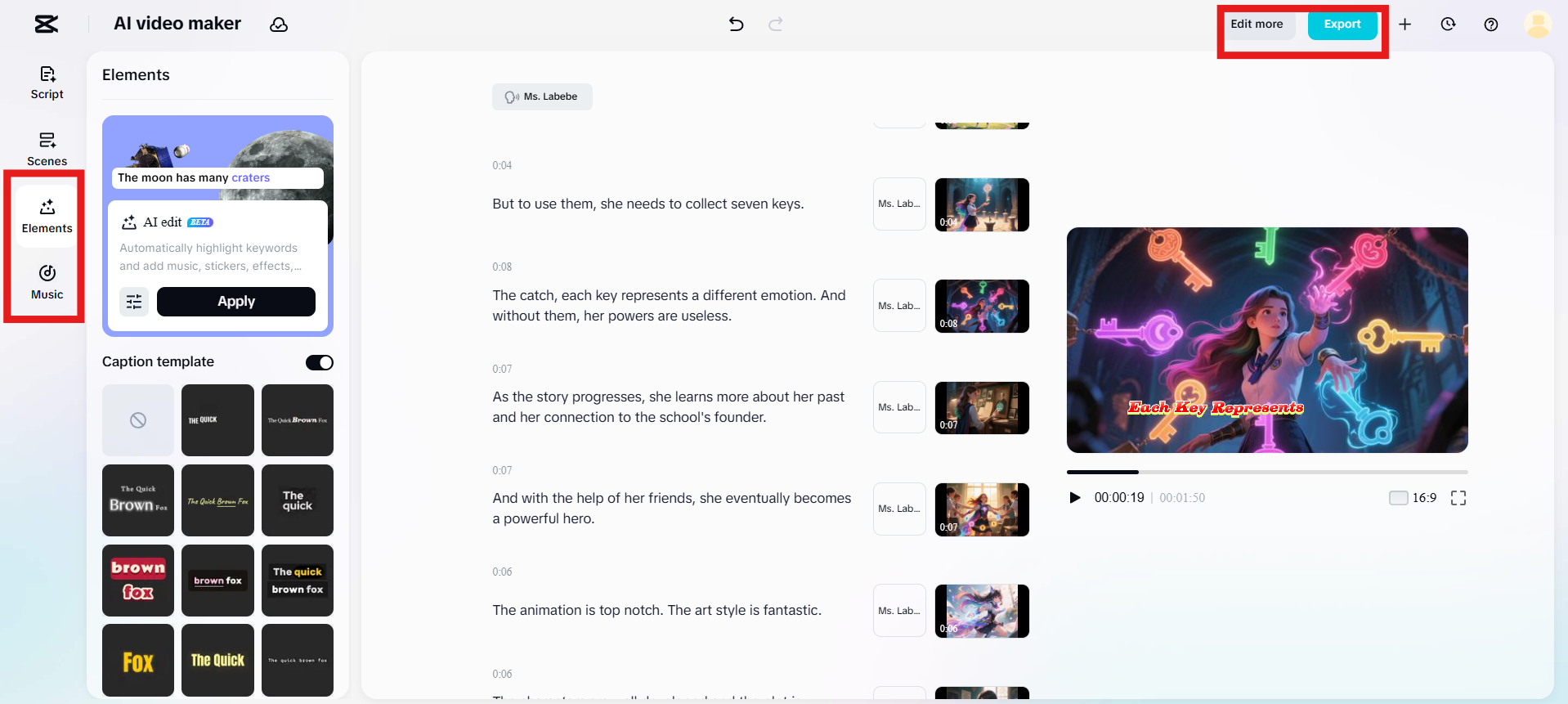1568x704 pixels.
Task: Open the 0:07 school's founder scene thumbnail
Action: click(982, 408)
